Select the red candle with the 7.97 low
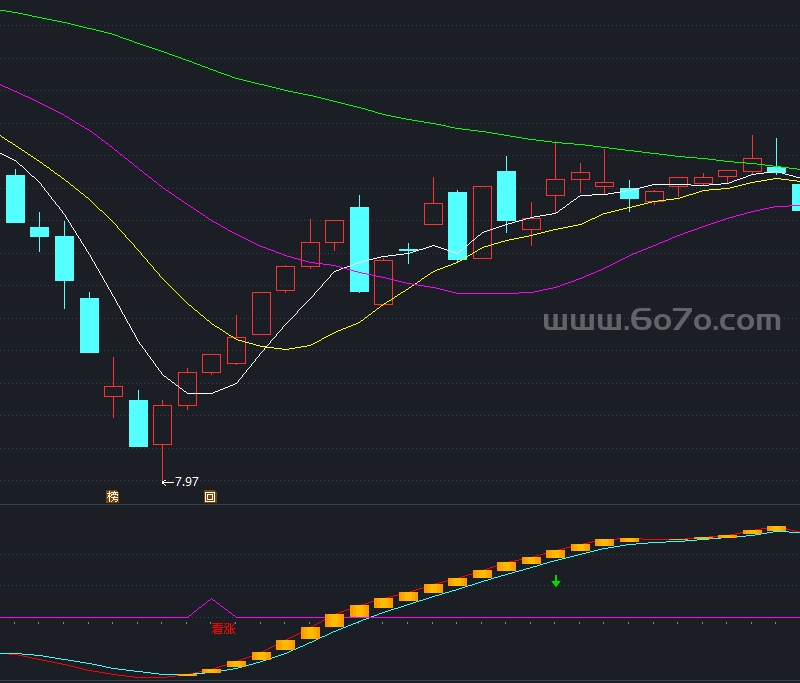800x683 pixels. (162, 425)
